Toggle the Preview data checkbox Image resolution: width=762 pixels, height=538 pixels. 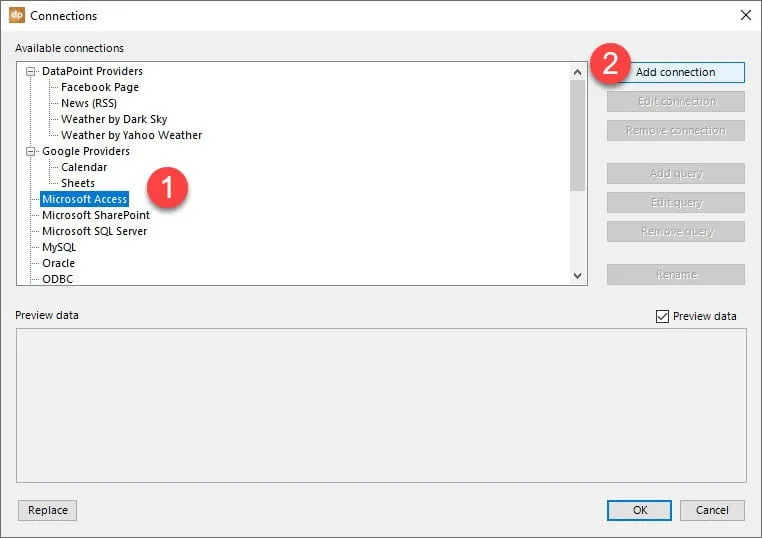point(662,316)
